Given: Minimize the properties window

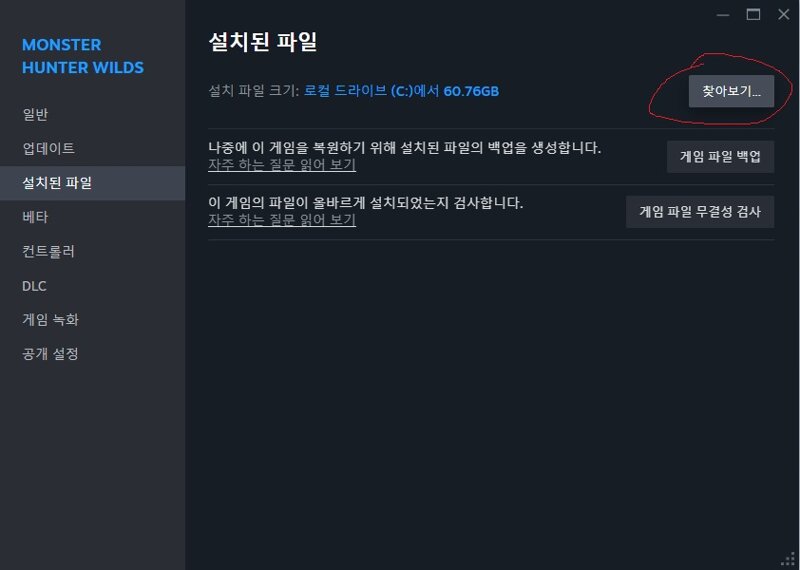Looking at the screenshot, I should coord(722,15).
